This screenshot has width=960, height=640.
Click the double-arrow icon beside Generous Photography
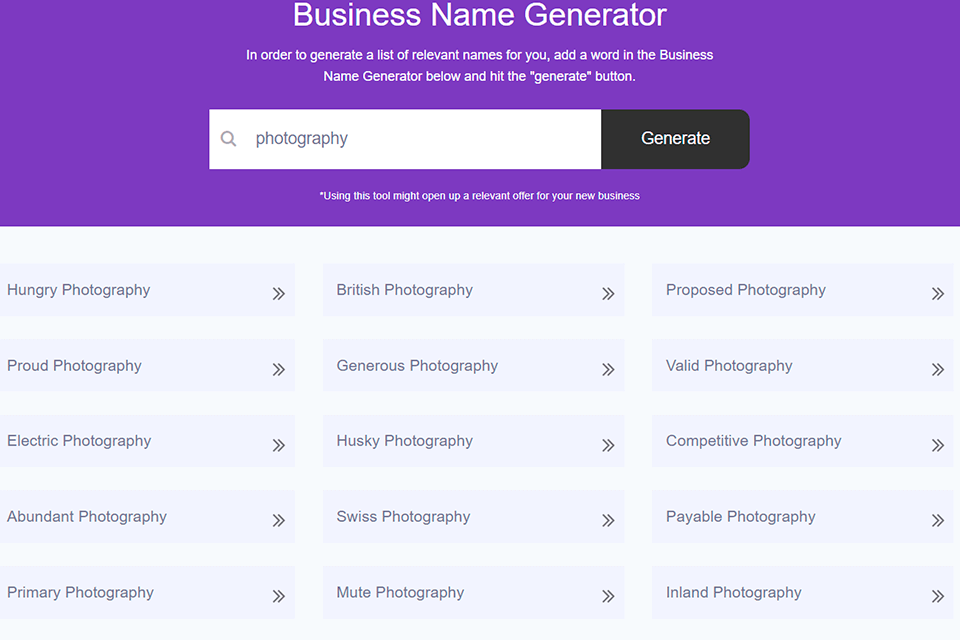coord(608,369)
